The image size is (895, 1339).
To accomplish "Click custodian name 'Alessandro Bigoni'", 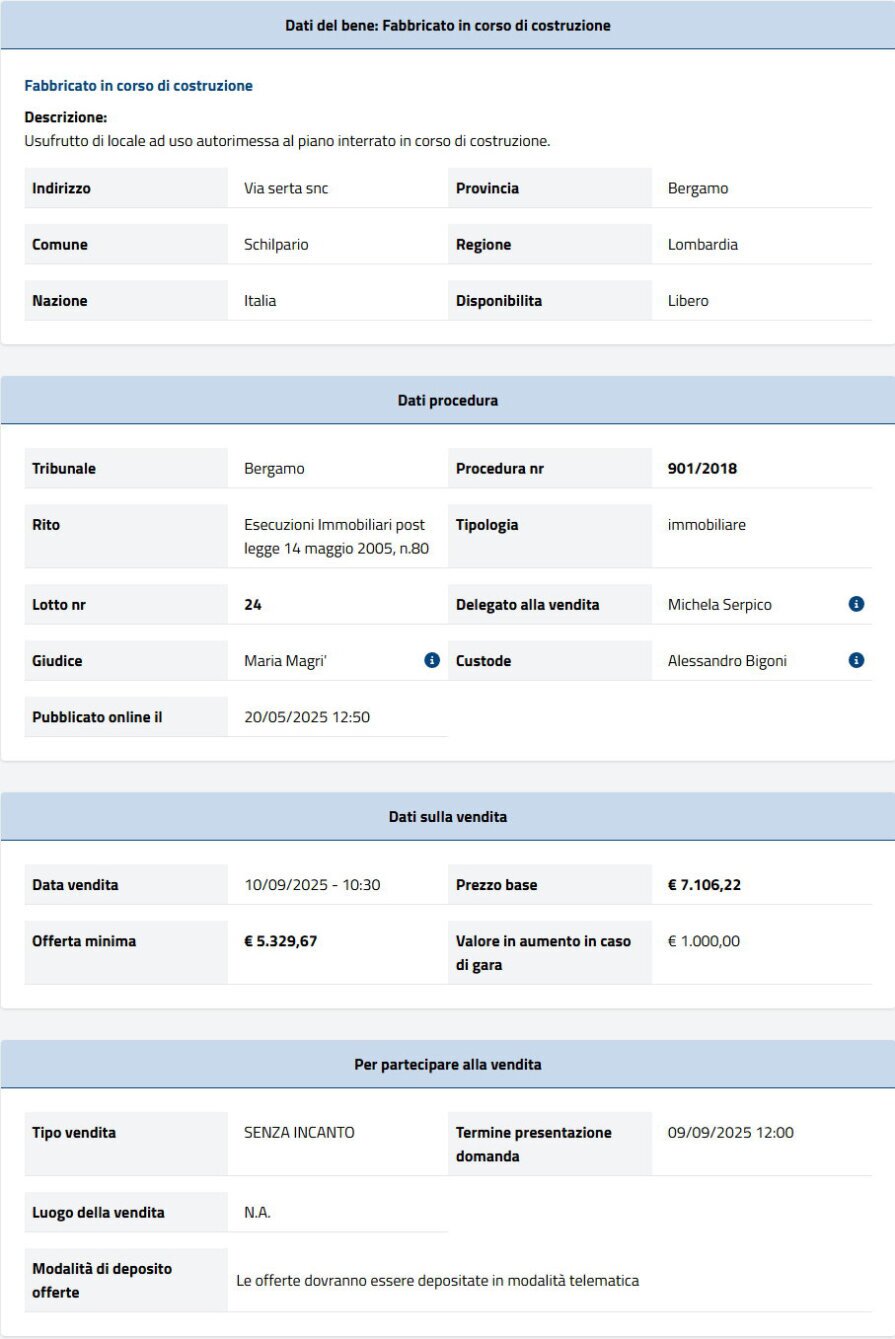I will (x=727, y=660).
